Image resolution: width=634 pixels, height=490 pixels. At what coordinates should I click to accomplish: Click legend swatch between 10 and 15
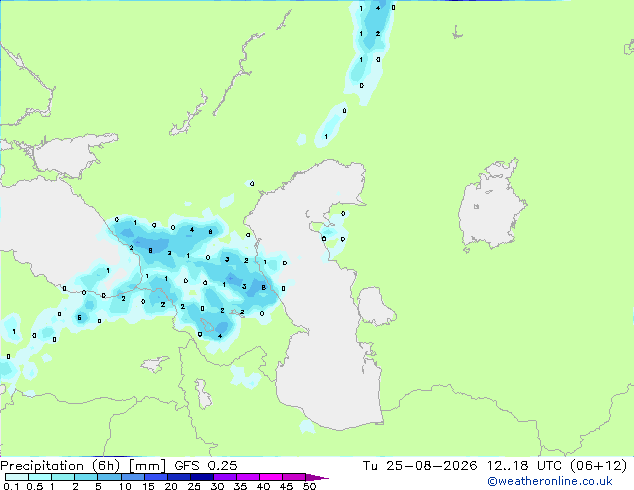pyautogui.click(x=133, y=477)
